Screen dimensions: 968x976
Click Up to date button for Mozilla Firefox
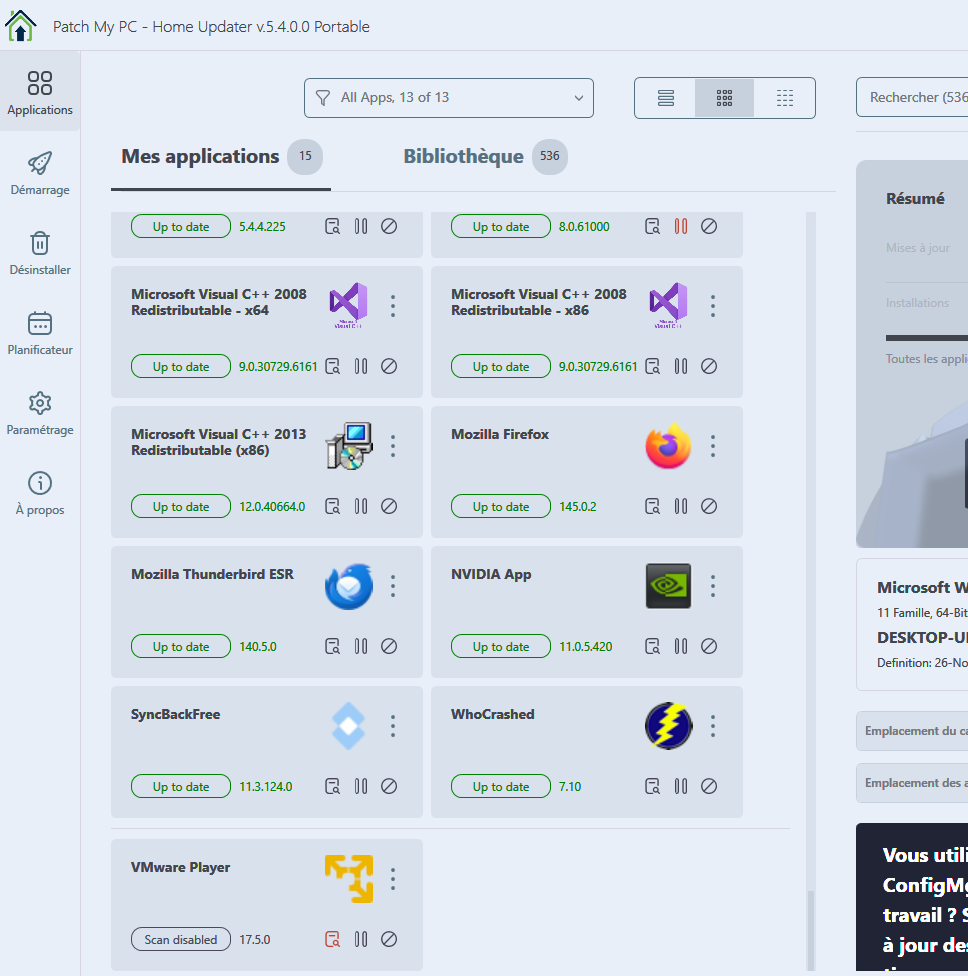coord(500,507)
